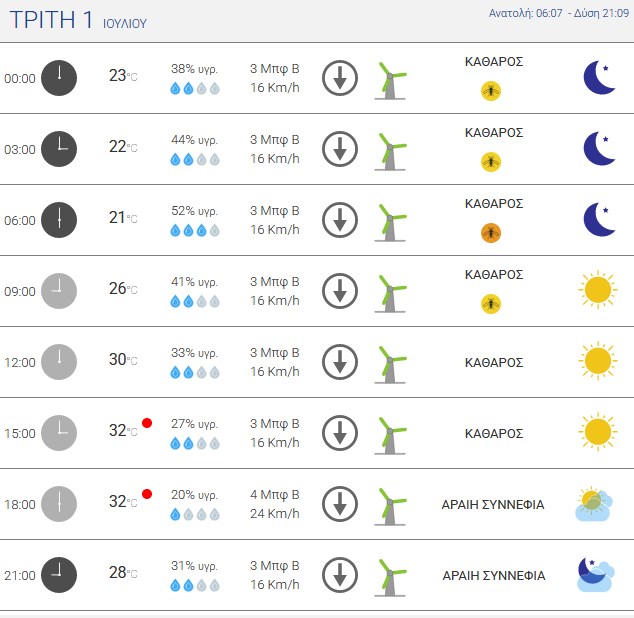This screenshot has height=618, width=634.
Task: Click the wind arrow icon at 21:00
Action: point(340,575)
